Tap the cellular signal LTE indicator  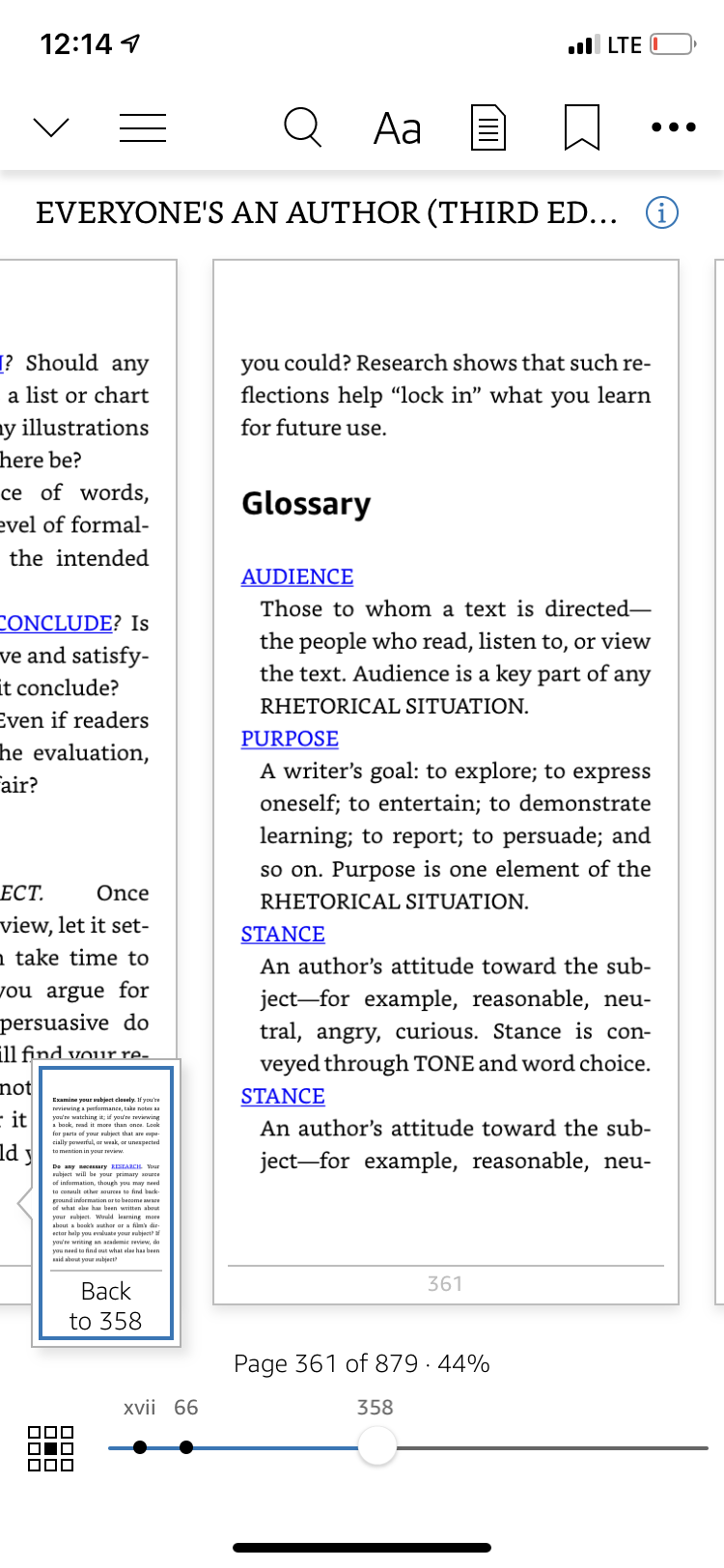click(x=605, y=44)
